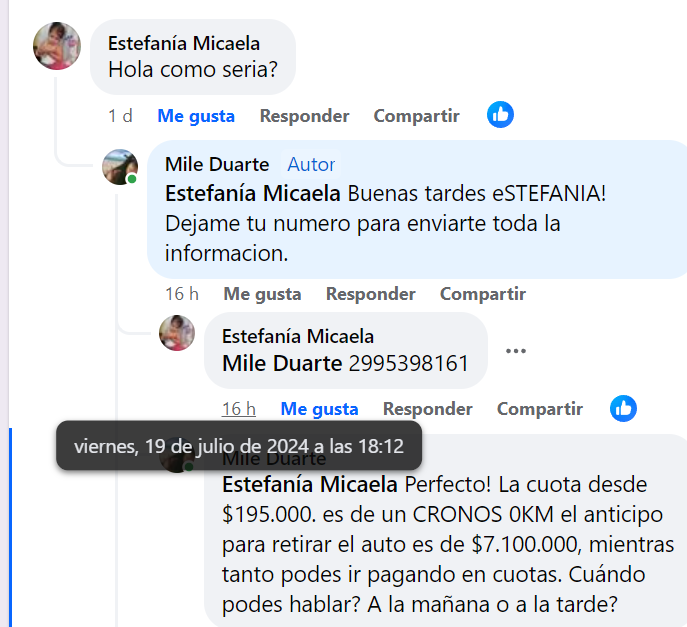Click Estefanía's small avatar beside the phone number reply
The width and height of the screenshot is (687, 627).
[x=177, y=333]
